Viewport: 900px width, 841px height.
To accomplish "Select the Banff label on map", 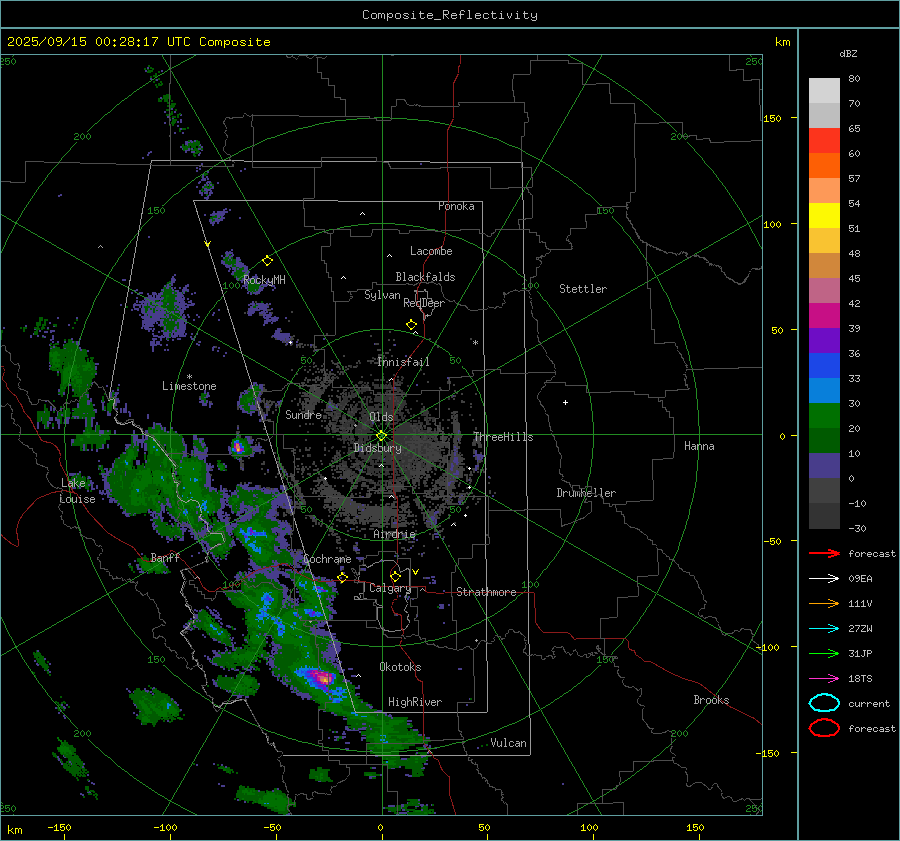I will [165, 557].
